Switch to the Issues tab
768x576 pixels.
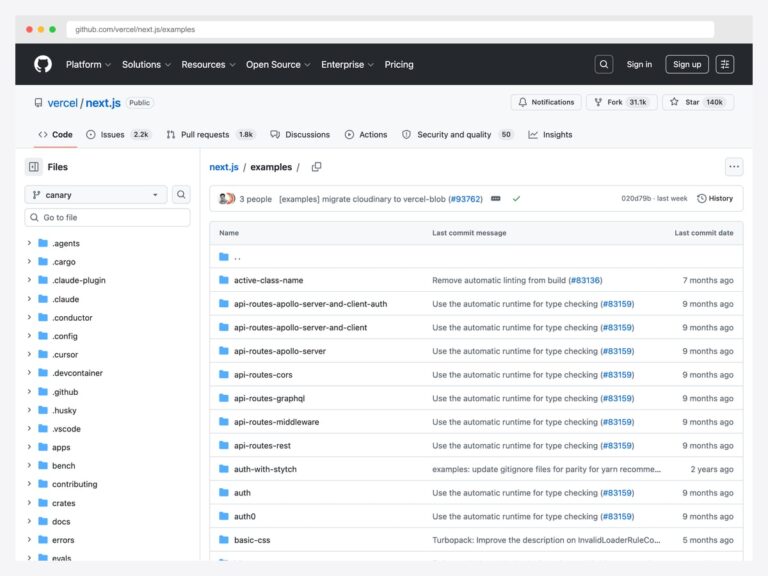[119, 134]
